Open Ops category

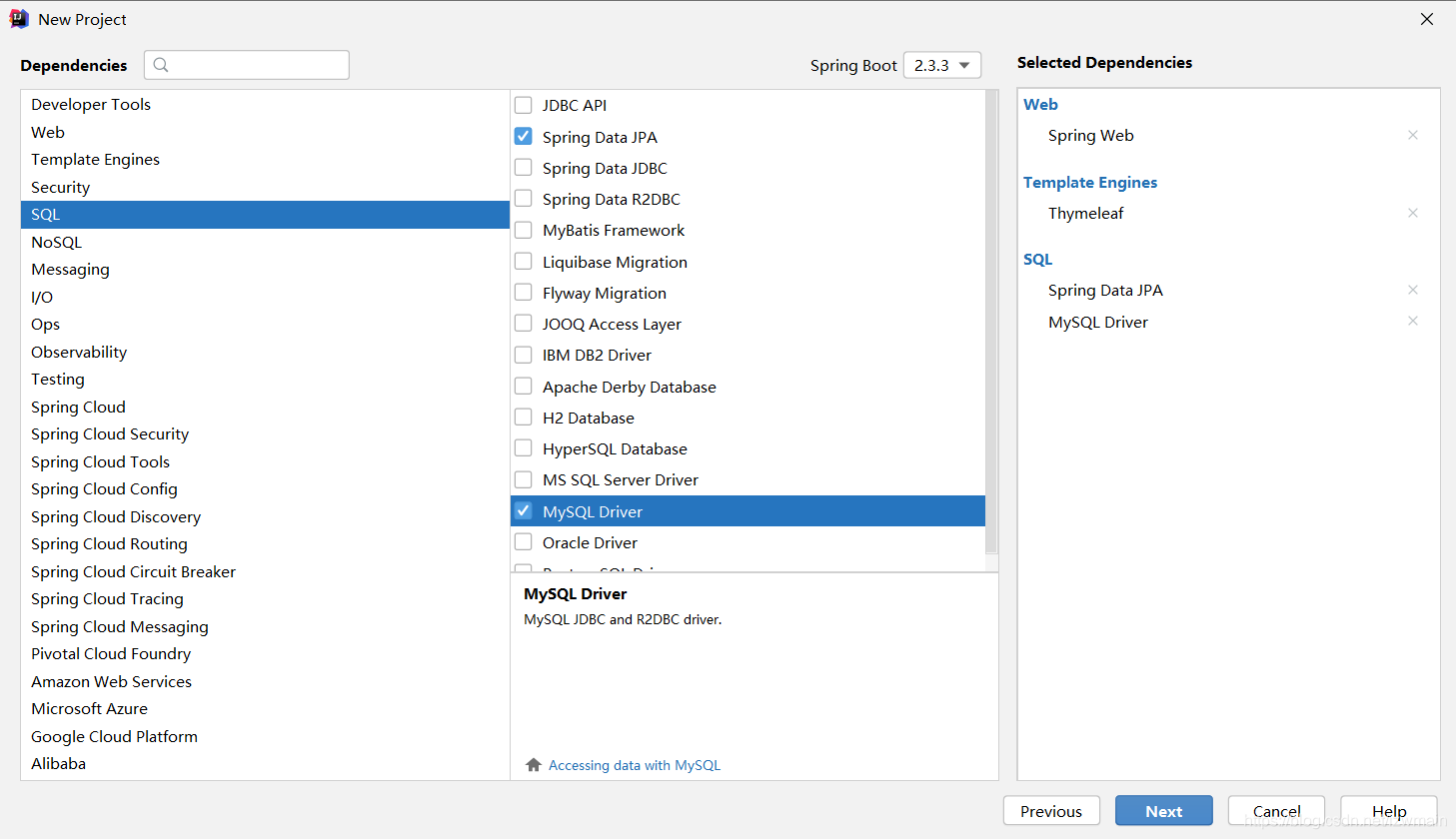(265, 324)
